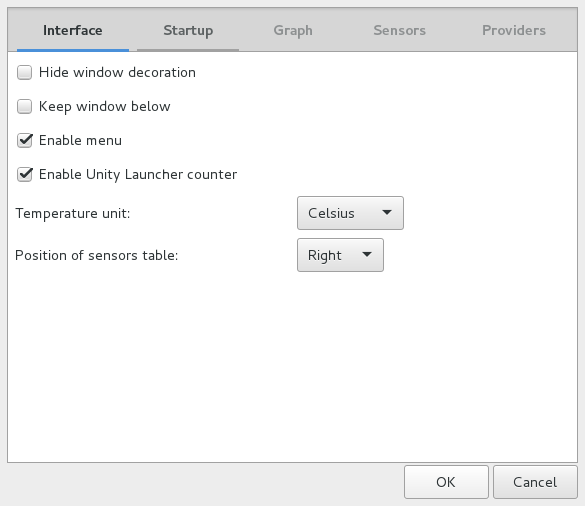This screenshot has height=506, width=585.
Task: Click the "Hide window decoration" label text
Action: click(x=117, y=72)
